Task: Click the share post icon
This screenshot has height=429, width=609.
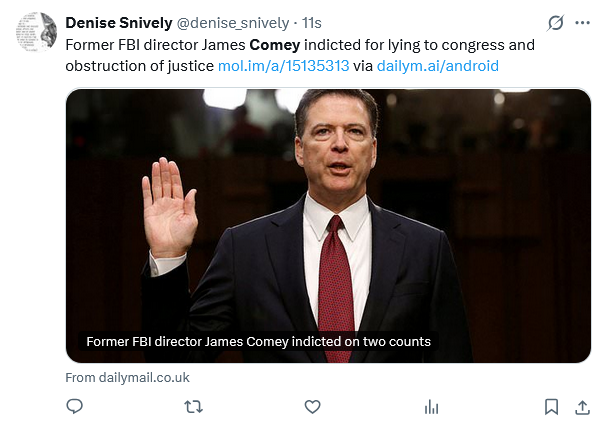Action: click(583, 406)
